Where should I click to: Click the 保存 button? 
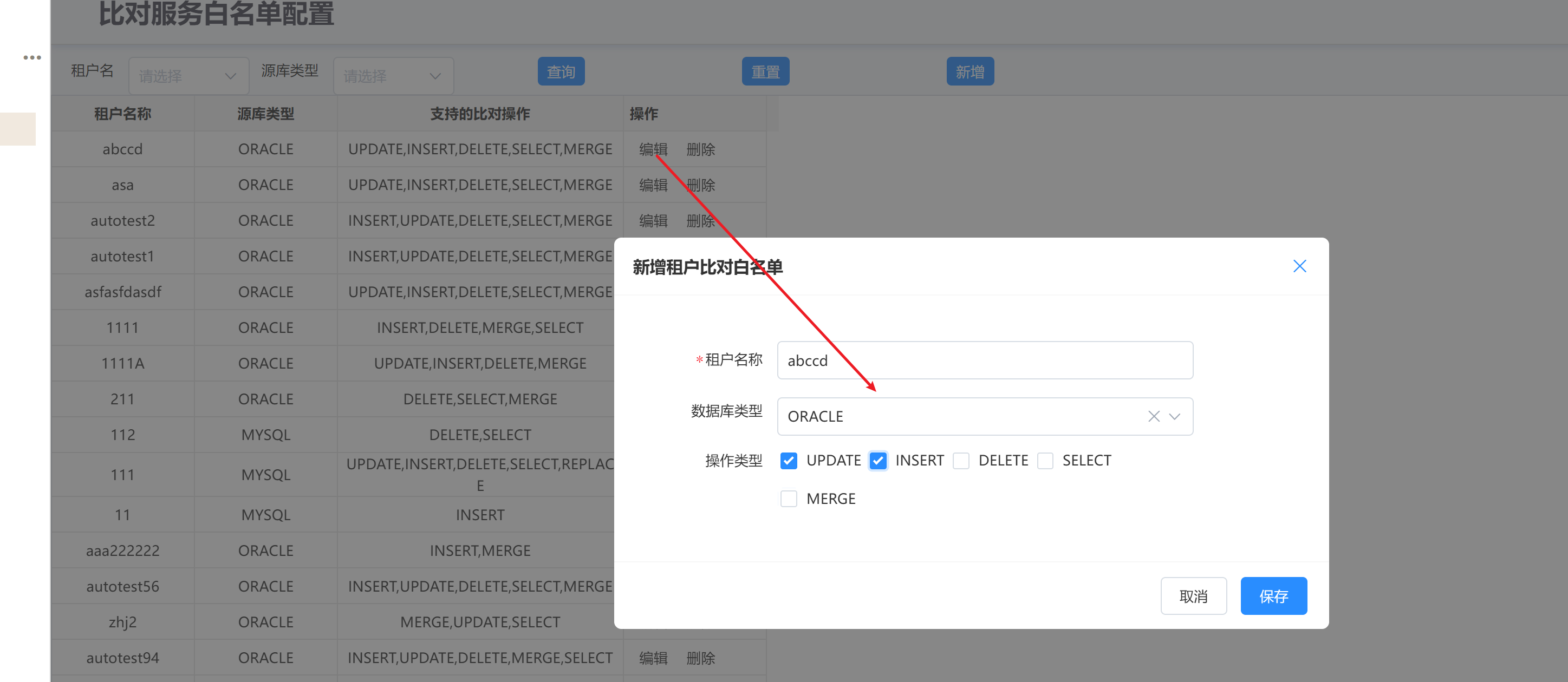pyautogui.click(x=1273, y=595)
